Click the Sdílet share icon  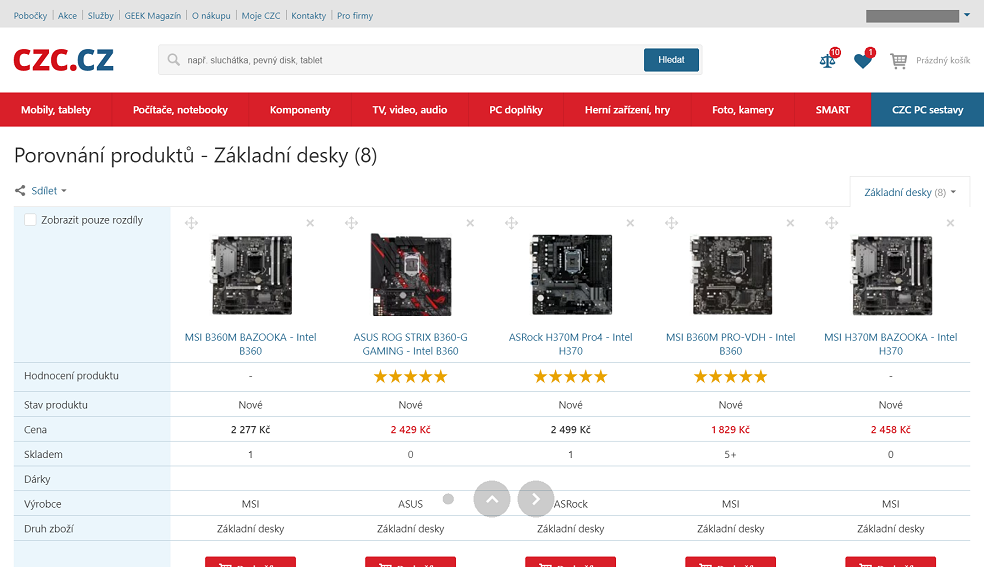coord(20,191)
